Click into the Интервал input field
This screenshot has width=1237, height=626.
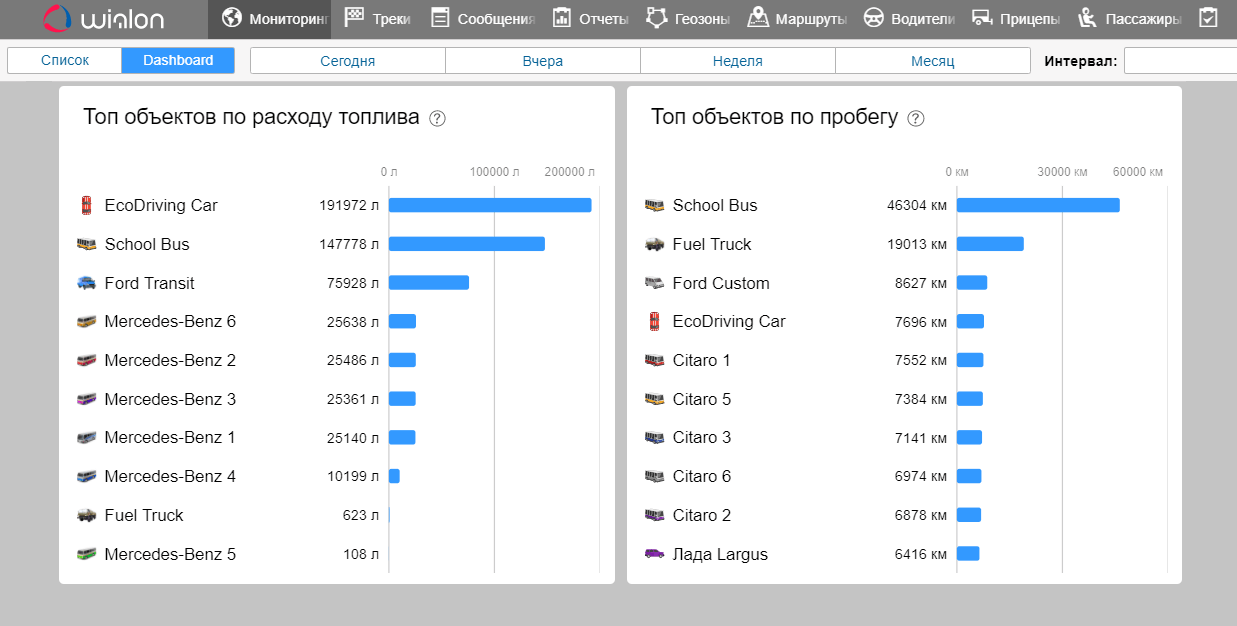click(x=1180, y=61)
